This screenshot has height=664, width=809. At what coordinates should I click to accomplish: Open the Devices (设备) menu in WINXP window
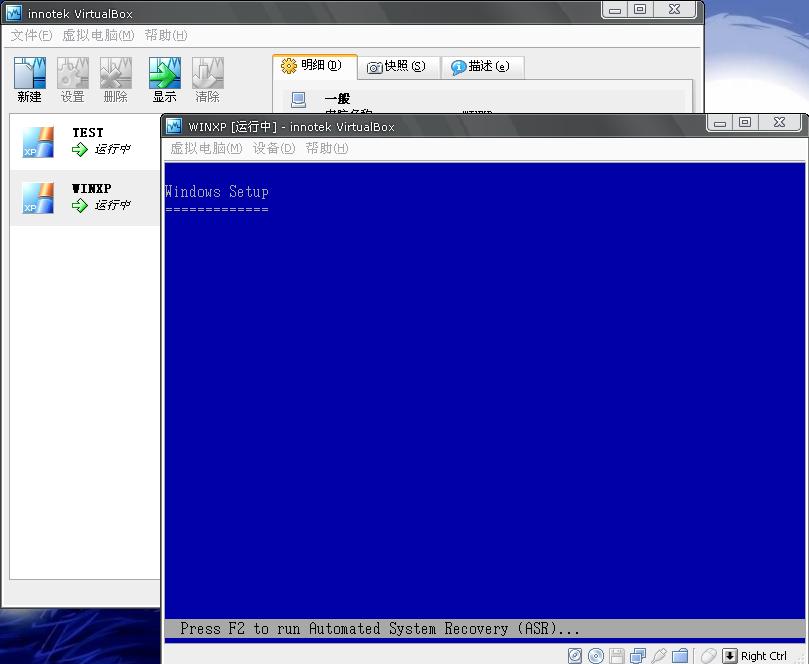(x=274, y=149)
